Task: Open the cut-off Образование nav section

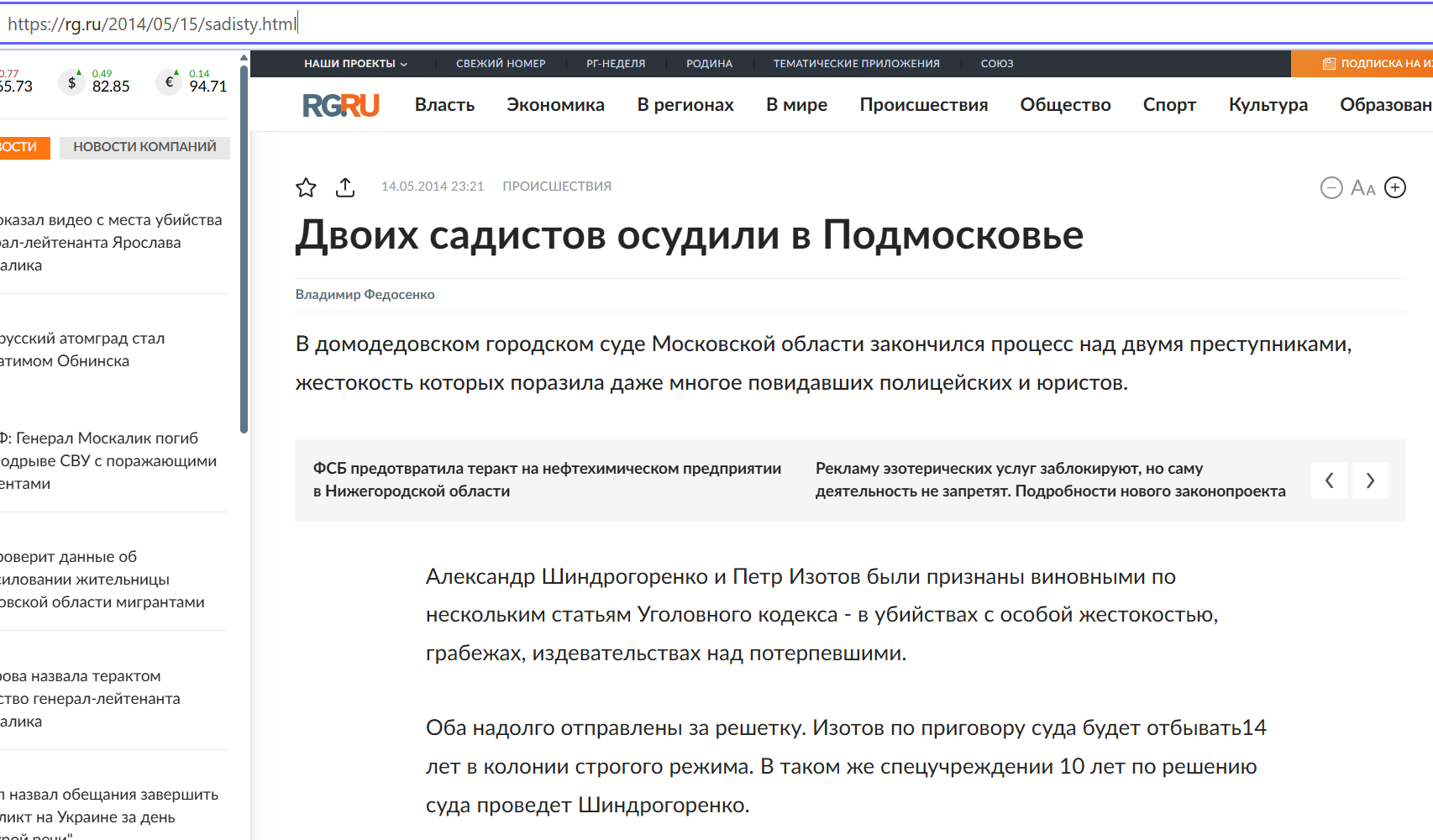Action: click(1386, 105)
